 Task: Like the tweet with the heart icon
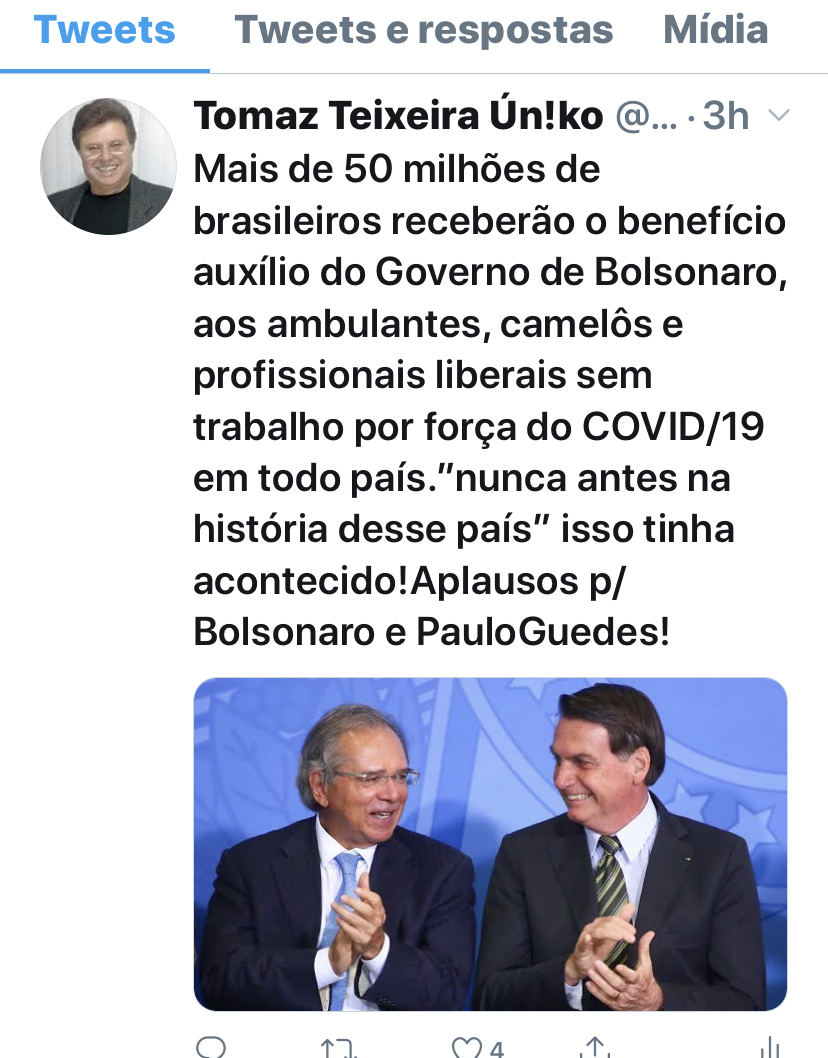[x=465, y=1049]
